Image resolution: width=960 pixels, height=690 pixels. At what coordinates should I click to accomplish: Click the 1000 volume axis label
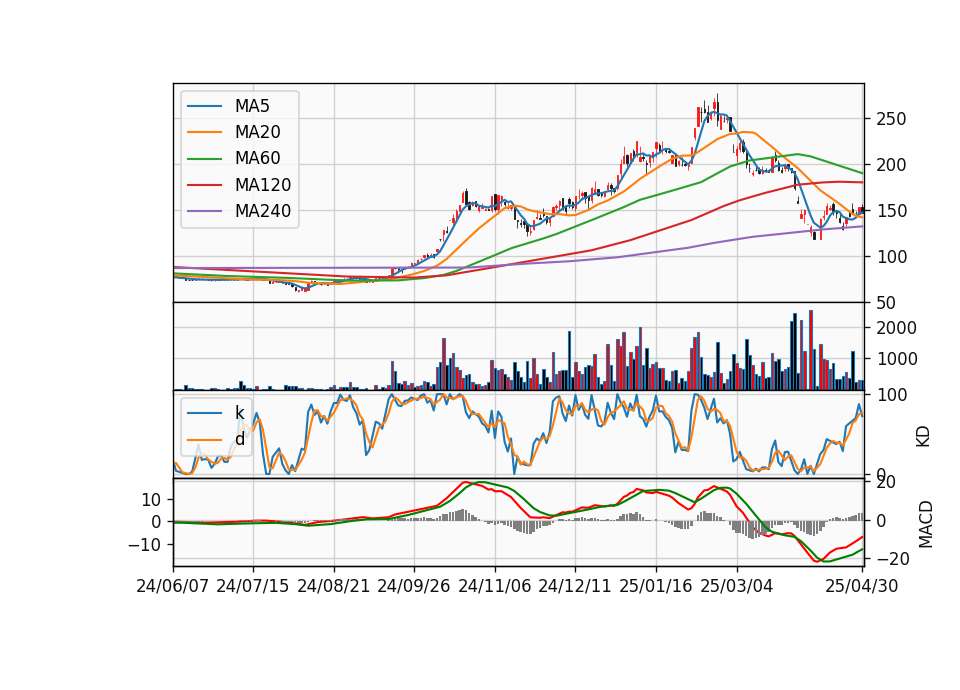point(897,359)
